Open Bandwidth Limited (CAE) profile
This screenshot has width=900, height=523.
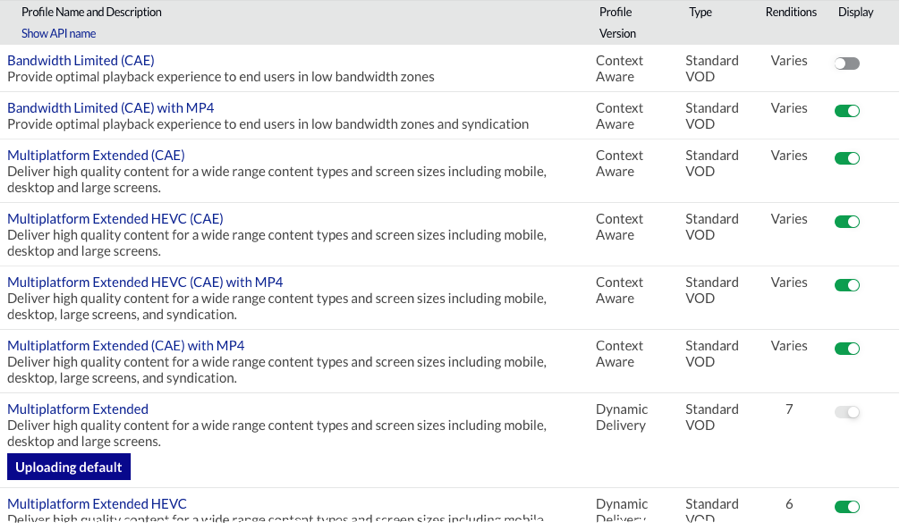point(81,61)
